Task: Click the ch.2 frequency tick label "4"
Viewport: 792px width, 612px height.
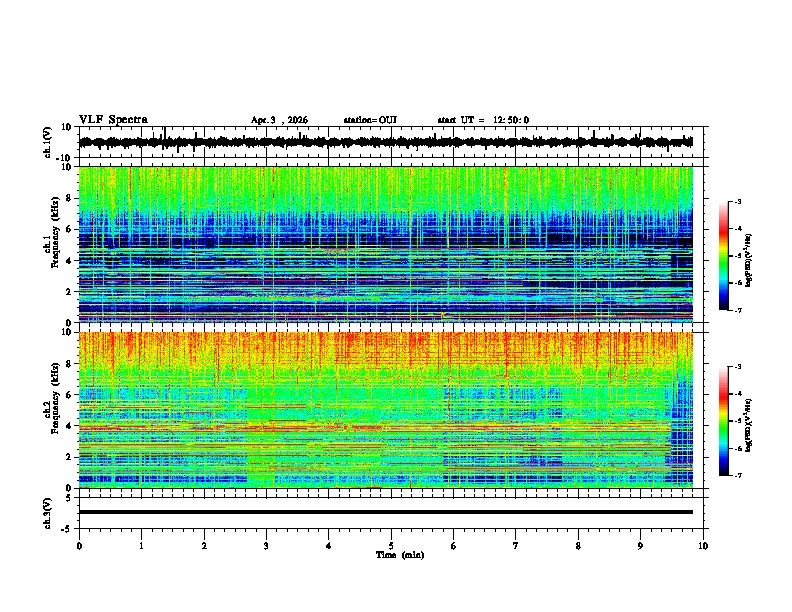Action: [x=69, y=426]
